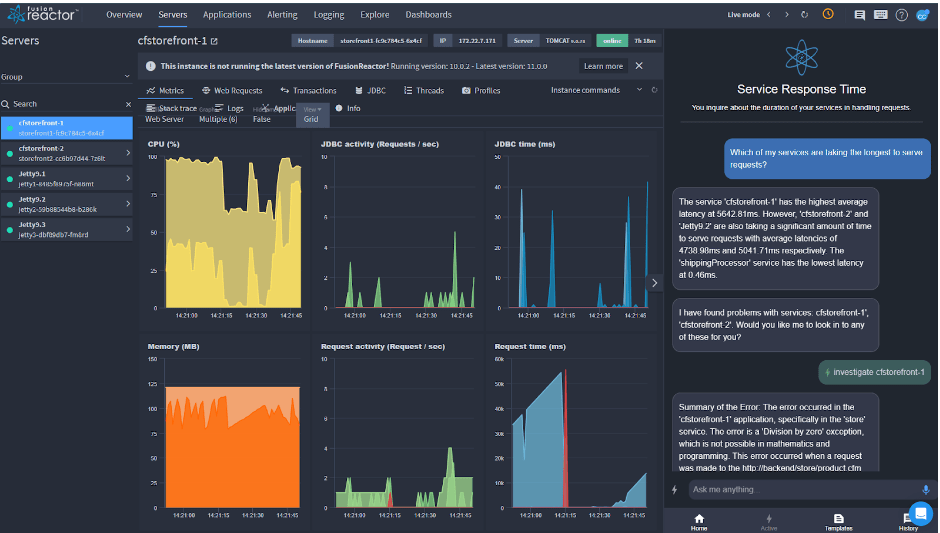Open the Info sub-tab

pyautogui.click(x=348, y=109)
